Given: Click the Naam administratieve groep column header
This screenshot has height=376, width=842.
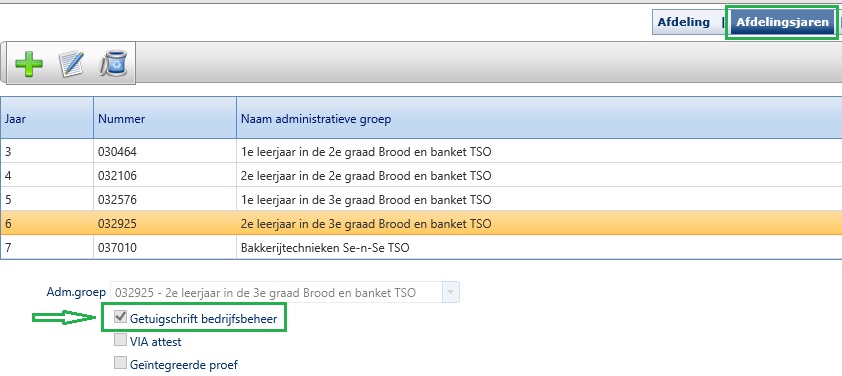Looking at the screenshot, I should point(539,119).
